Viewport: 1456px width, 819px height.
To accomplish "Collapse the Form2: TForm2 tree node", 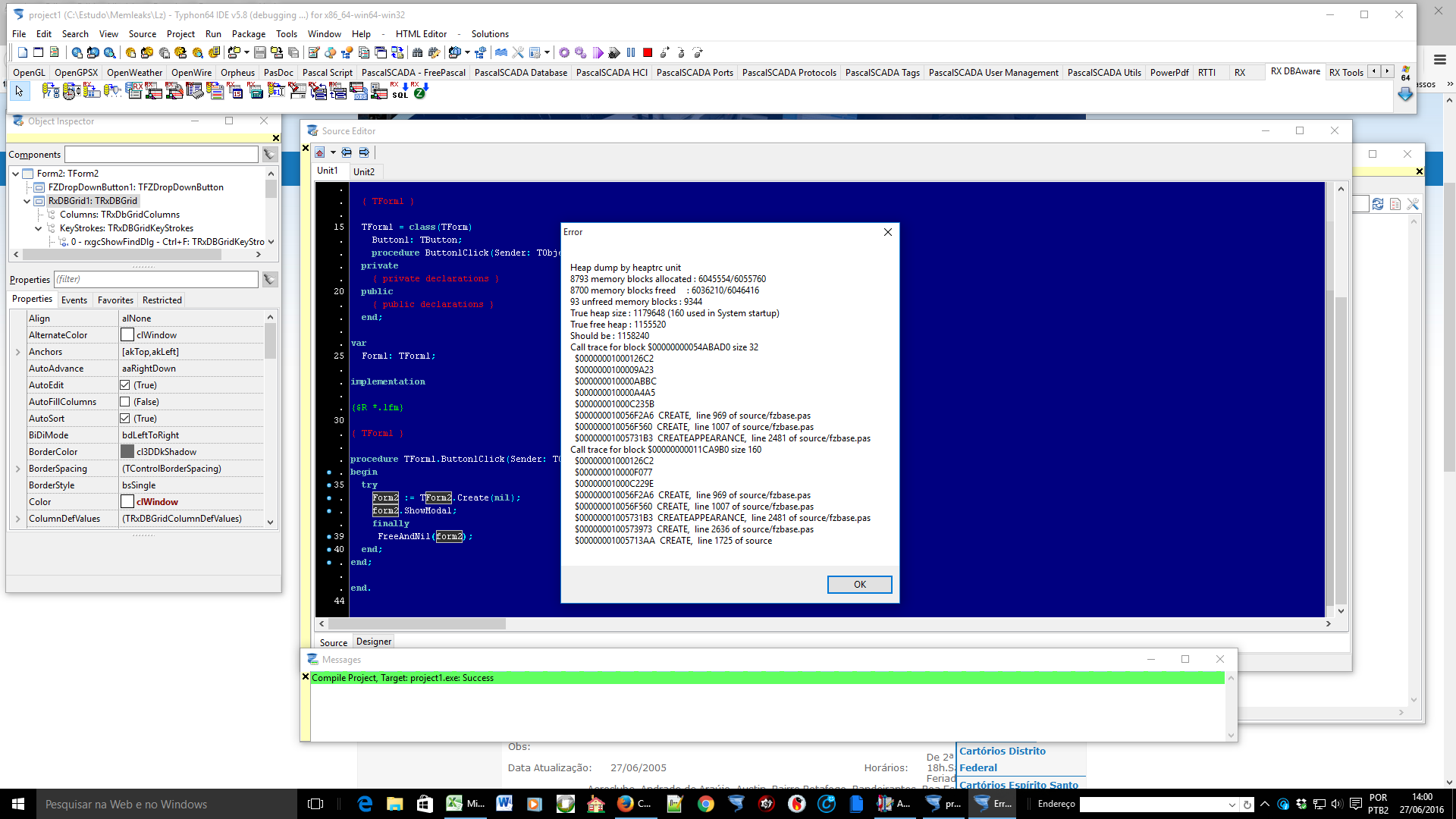I will (15, 174).
